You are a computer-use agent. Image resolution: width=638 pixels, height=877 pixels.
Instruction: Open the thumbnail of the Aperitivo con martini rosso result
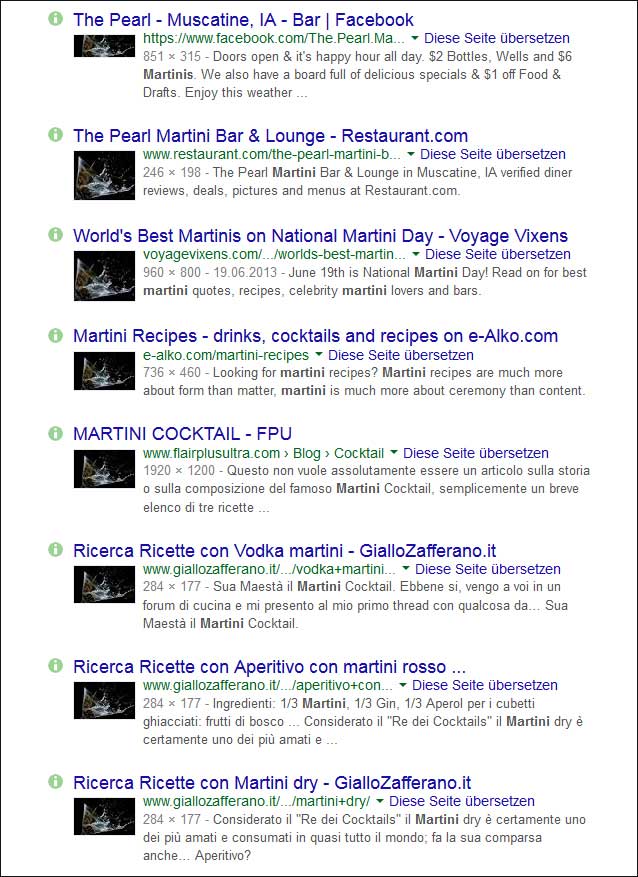pyautogui.click(x=105, y=700)
